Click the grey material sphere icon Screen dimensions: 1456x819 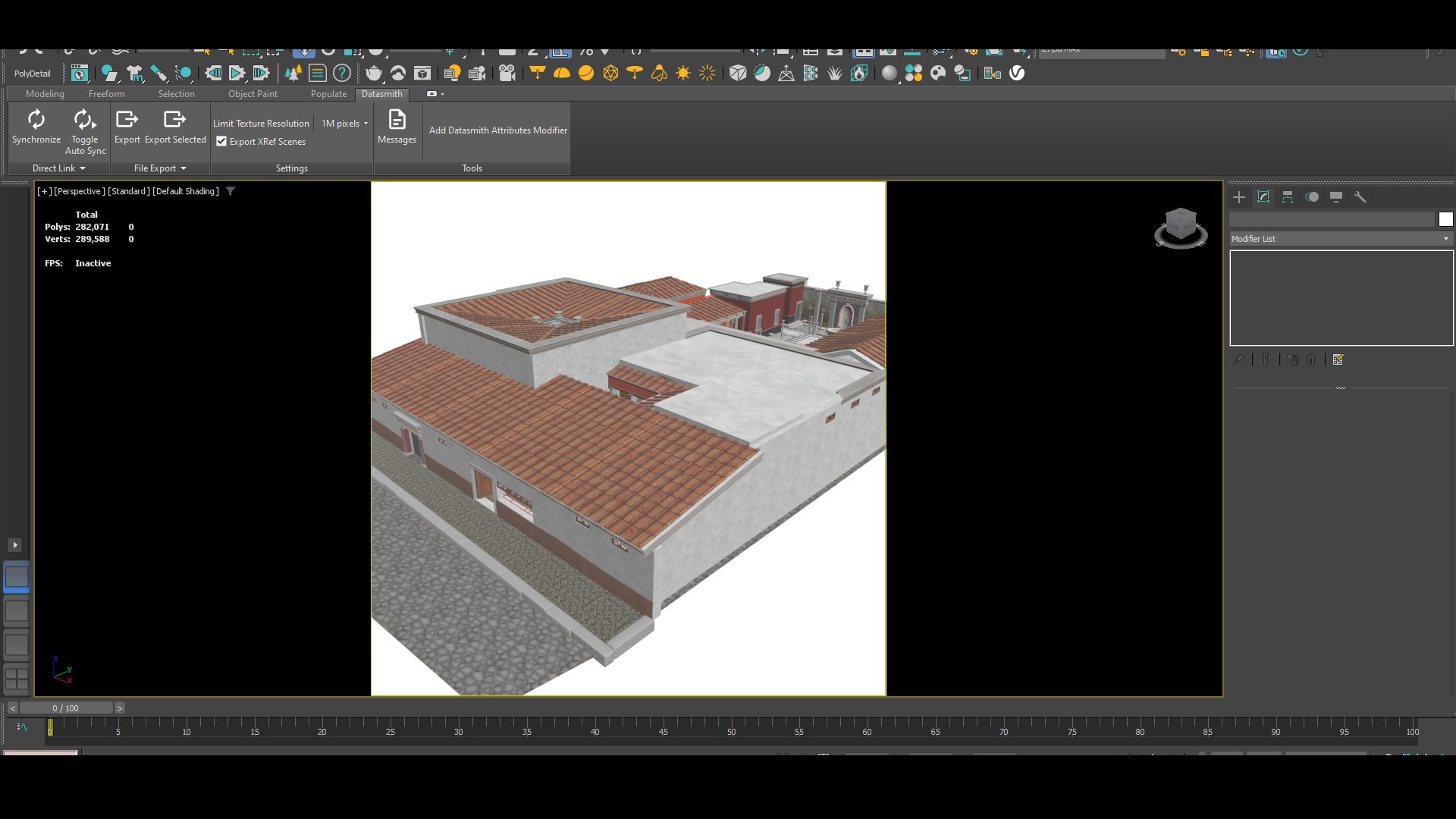click(889, 73)
